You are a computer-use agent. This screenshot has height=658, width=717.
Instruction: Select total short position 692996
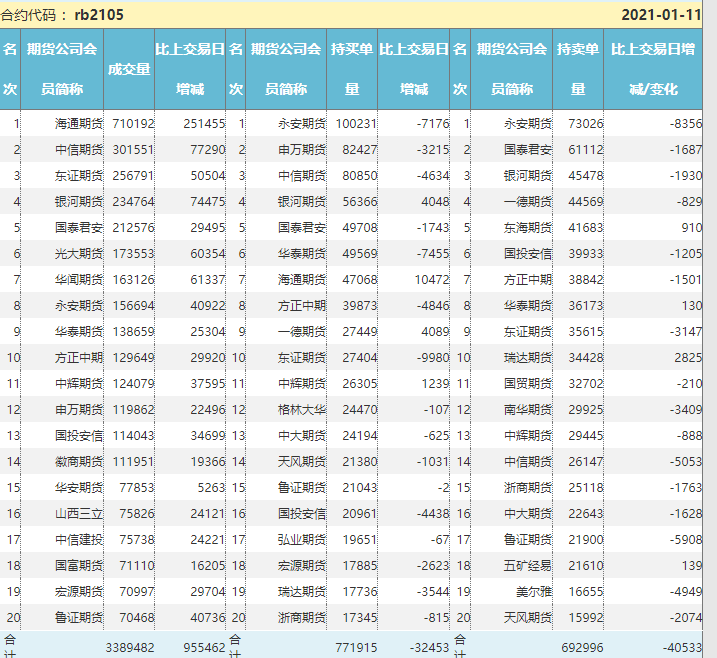(x=582, y=648)
